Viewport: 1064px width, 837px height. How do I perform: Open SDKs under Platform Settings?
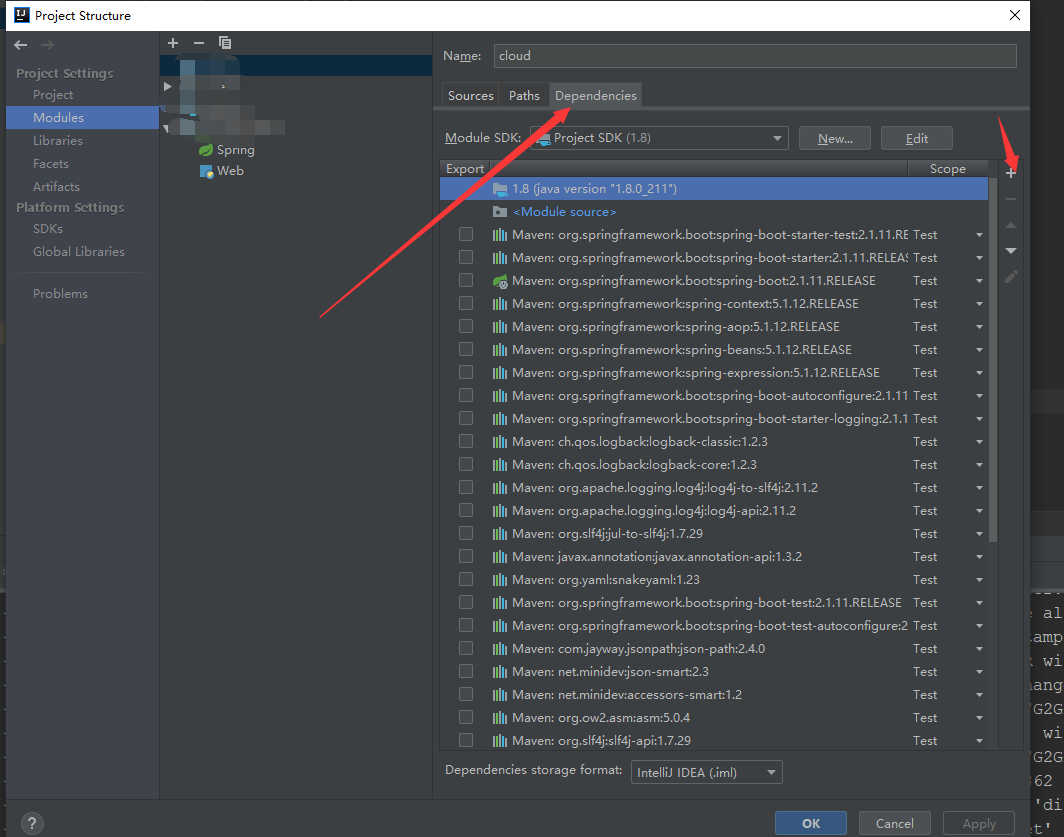click(48, 229)
